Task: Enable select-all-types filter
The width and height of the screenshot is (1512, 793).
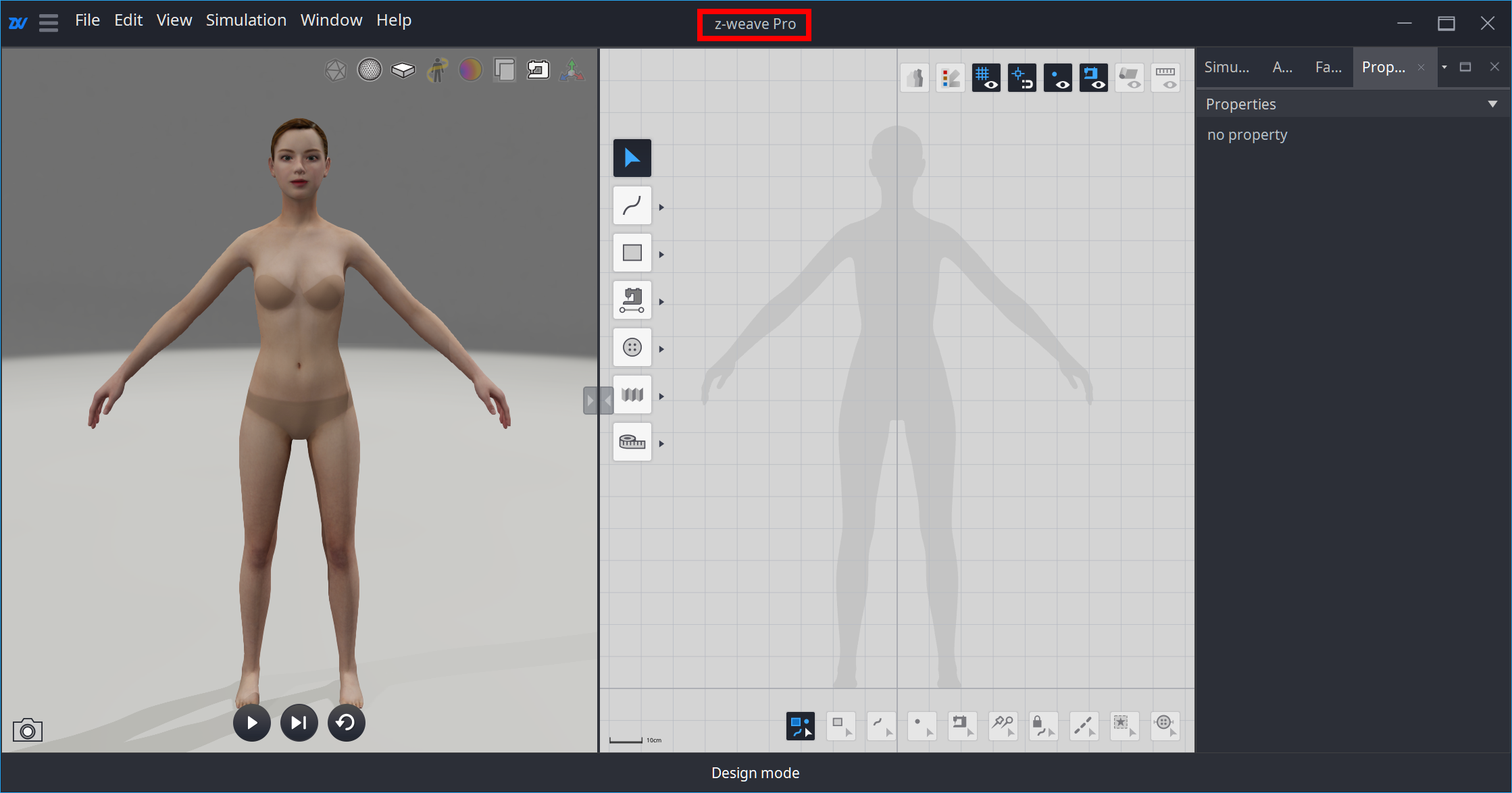Action: point(801,726)
